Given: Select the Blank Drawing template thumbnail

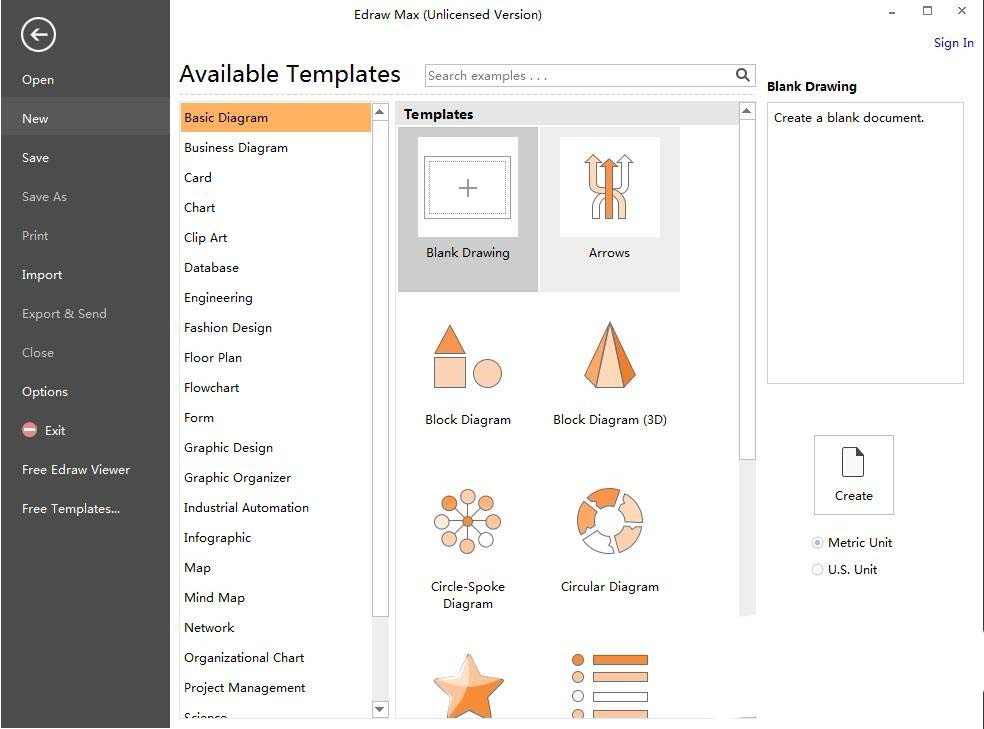Looking at the screenshot, I should (468, 187).
